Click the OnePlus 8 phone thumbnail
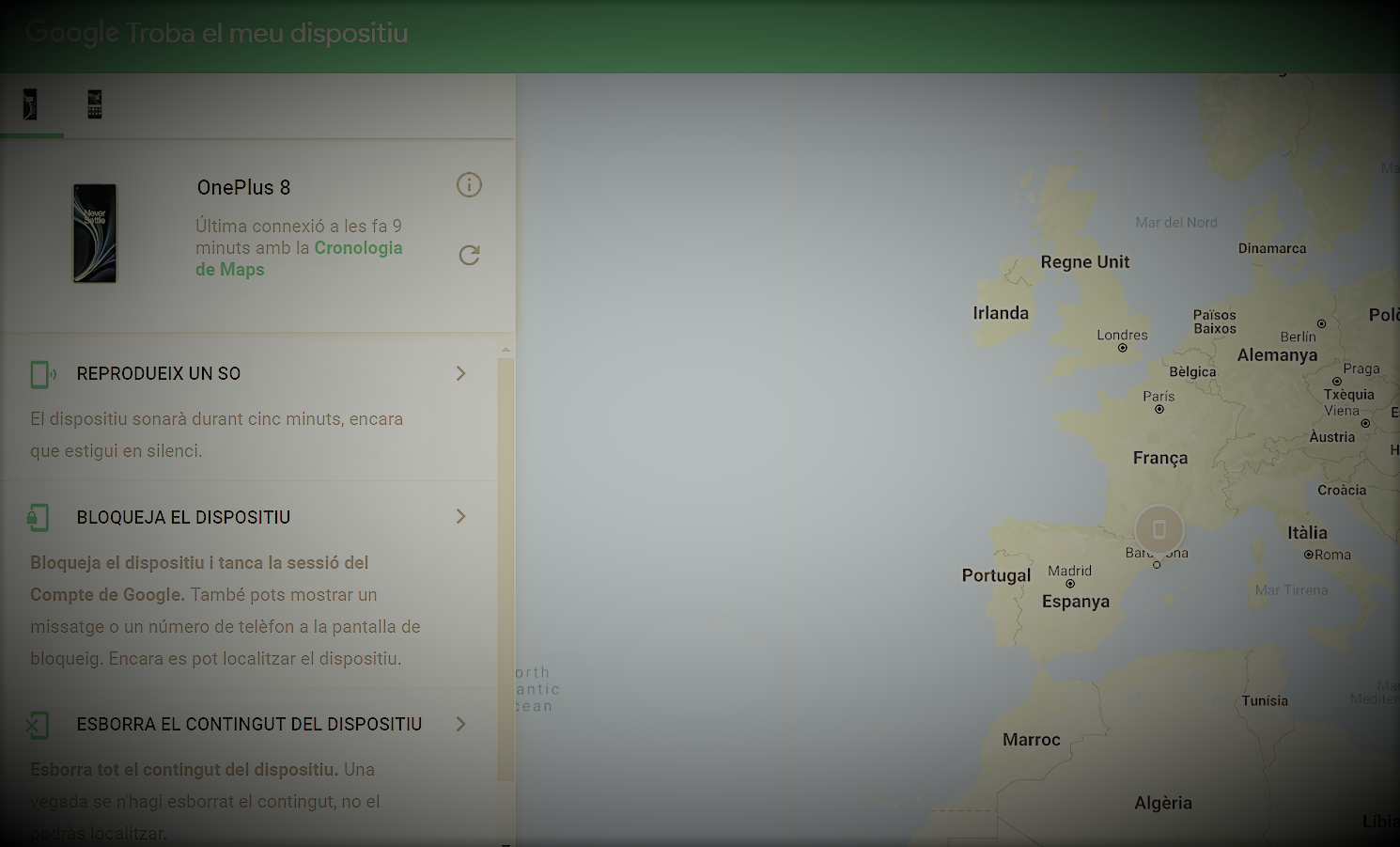The width and height of the screenshot is (1400, 847). click(x=95, y=233)
